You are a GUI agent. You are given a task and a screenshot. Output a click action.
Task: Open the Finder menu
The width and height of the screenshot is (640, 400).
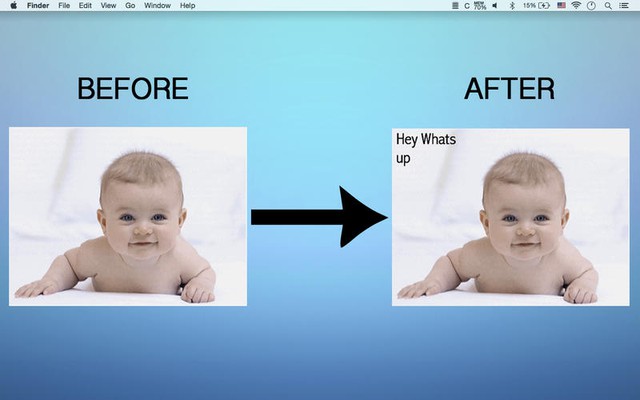[38, 5]
